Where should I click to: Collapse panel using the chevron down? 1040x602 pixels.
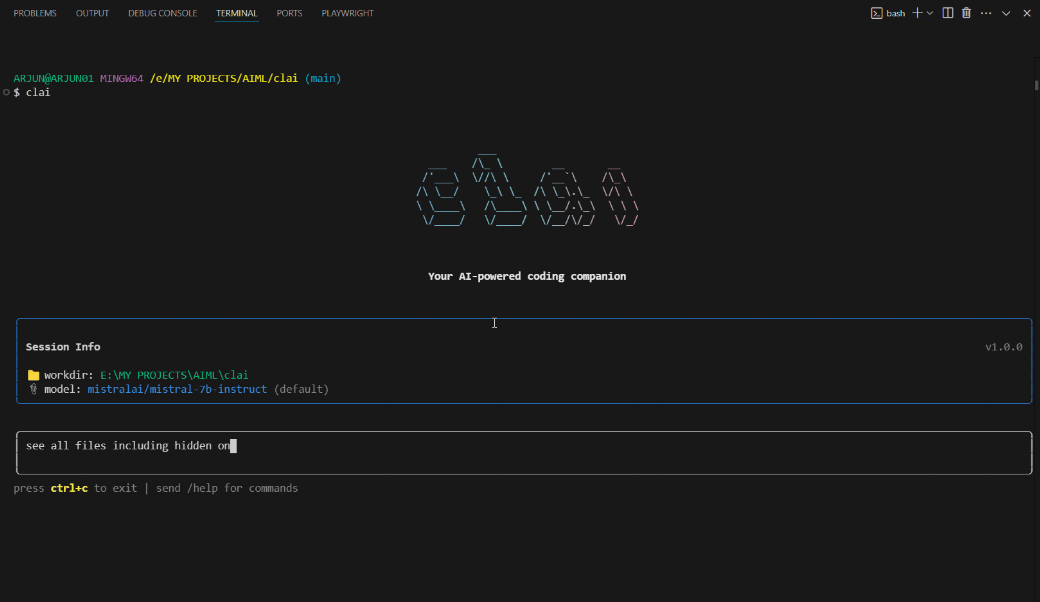coord(1006,13)
